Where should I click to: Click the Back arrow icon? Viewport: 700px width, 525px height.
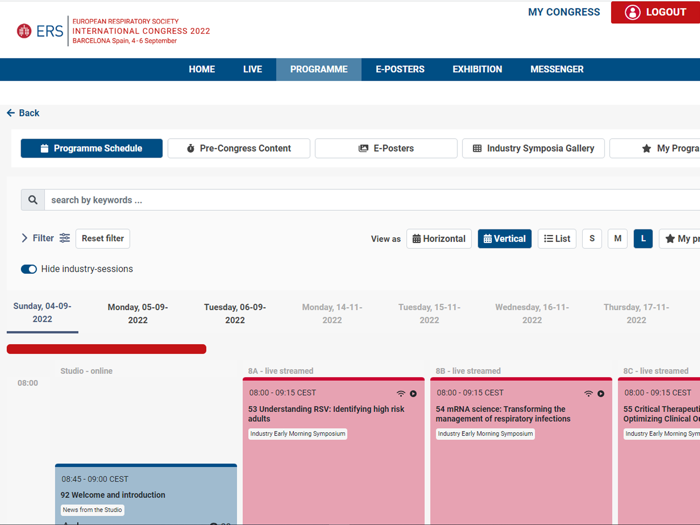tap(11, 113)
